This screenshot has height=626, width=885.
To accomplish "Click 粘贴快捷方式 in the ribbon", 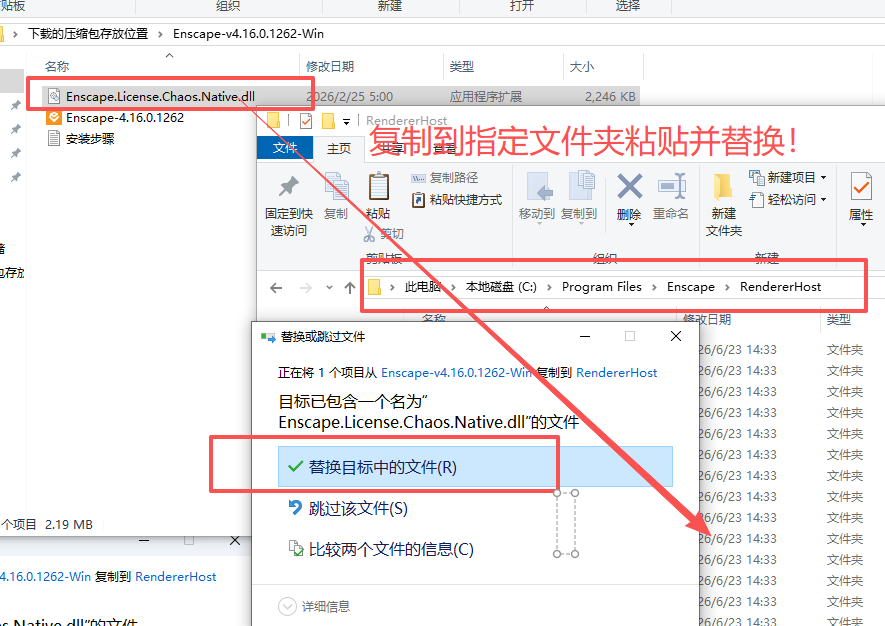I will (457, 200).
